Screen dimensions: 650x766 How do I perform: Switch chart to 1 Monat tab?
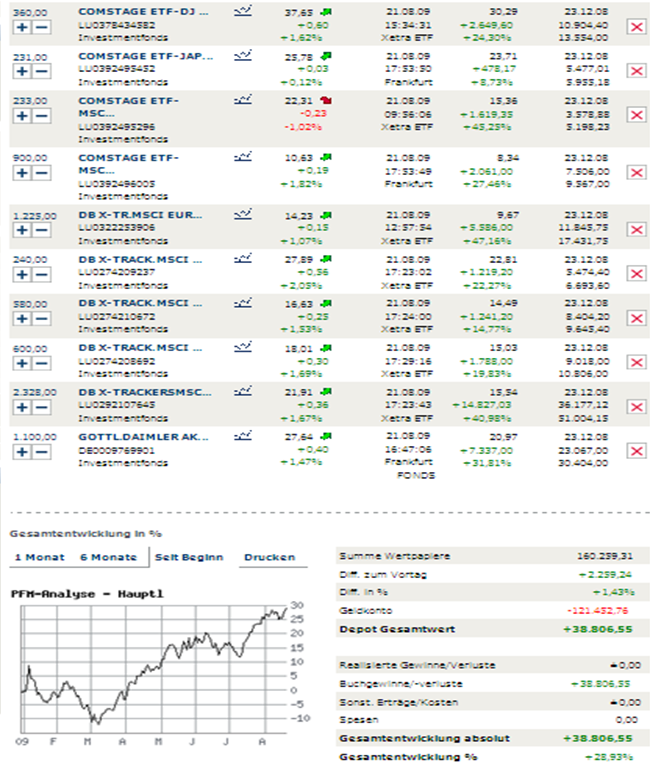(40, 557)
